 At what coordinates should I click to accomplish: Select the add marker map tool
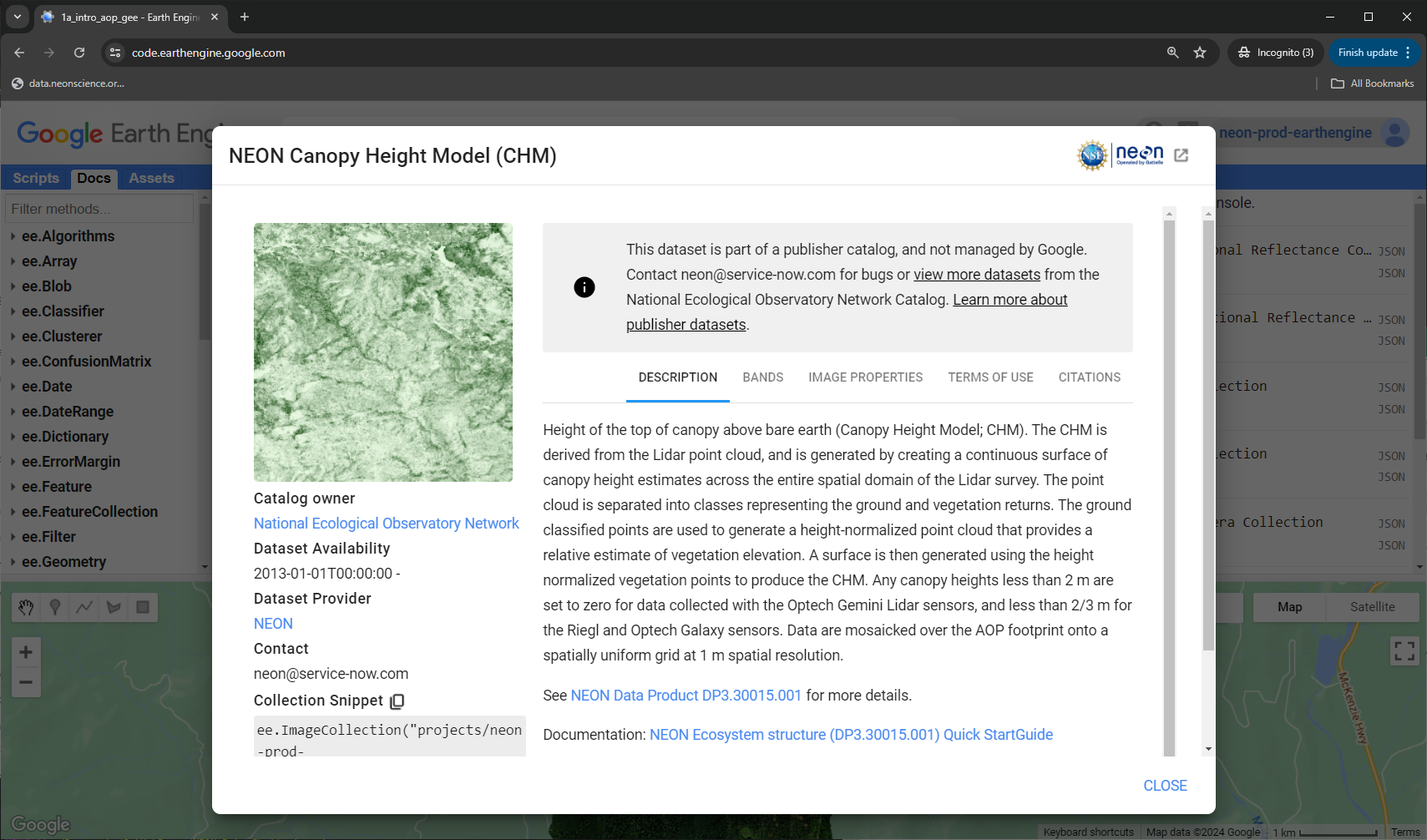(x=55, y=607)
